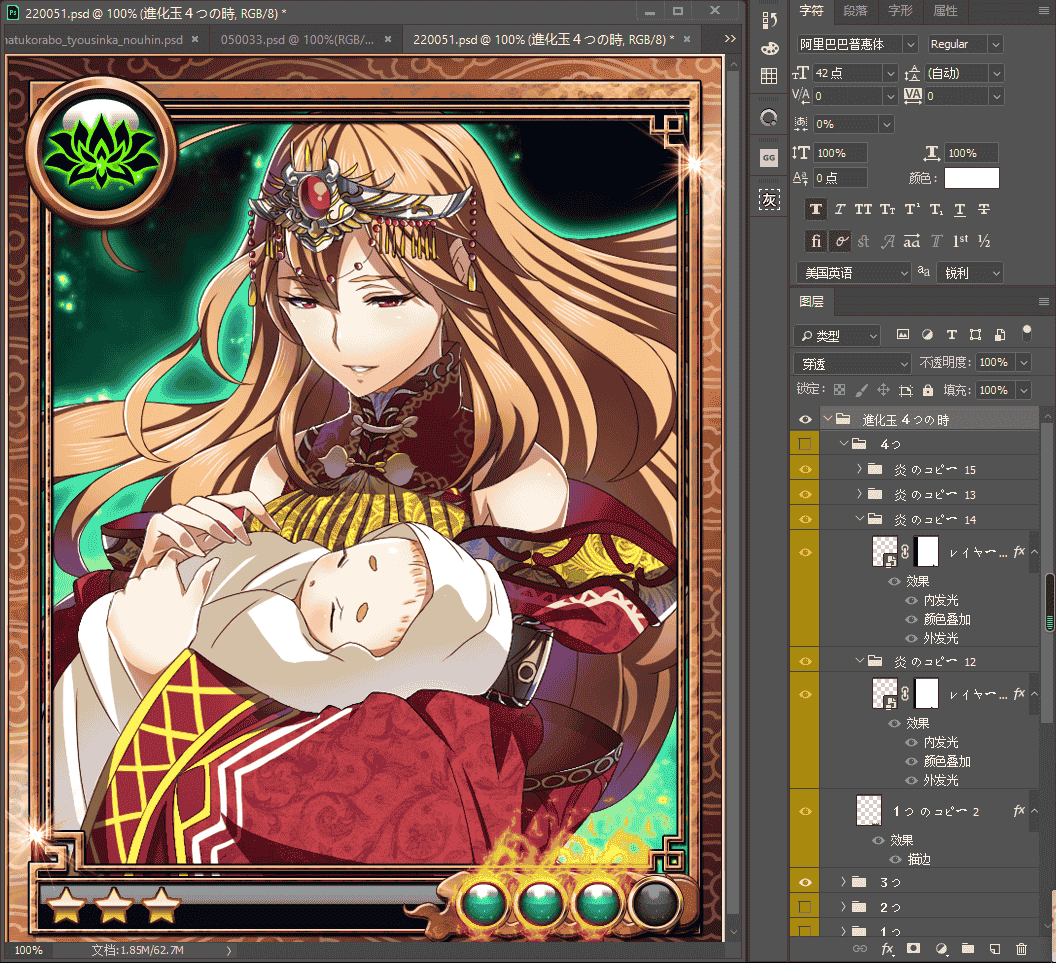Show the 4つ group visibility
Screen dimensions: 1056x963
(805, 444)
